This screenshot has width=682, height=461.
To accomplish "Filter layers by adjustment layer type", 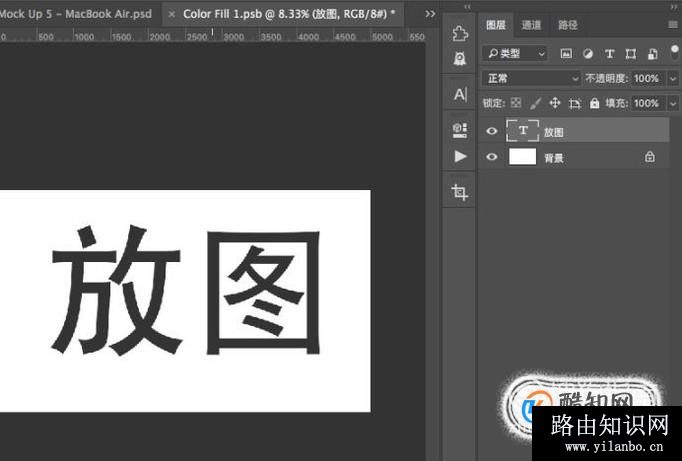I will [x=587, y=53].
